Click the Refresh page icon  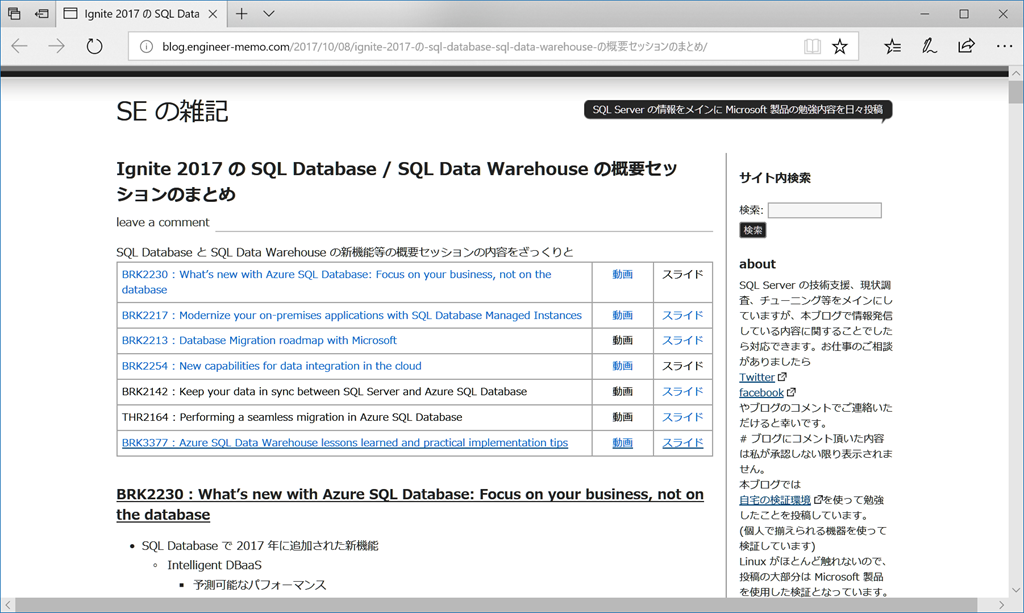pos(94,46)
